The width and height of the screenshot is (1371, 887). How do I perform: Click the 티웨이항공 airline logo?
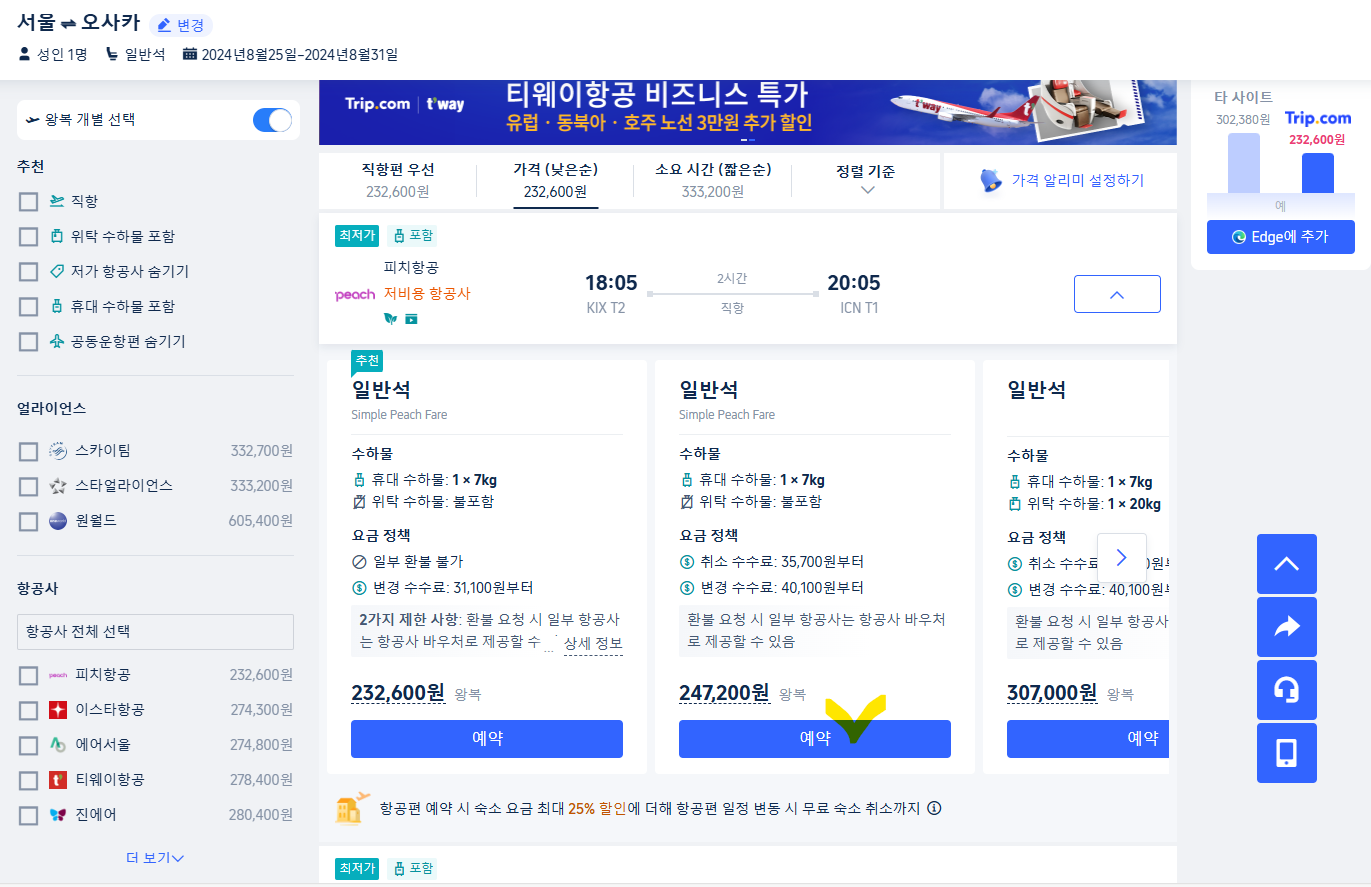[x=58, y=780]
